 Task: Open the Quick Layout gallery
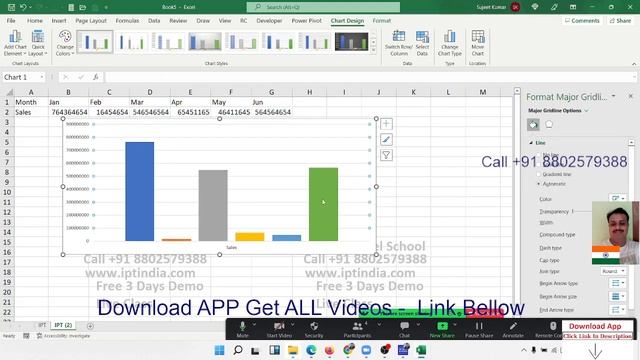pyautogui.click(x=38, y=43)
